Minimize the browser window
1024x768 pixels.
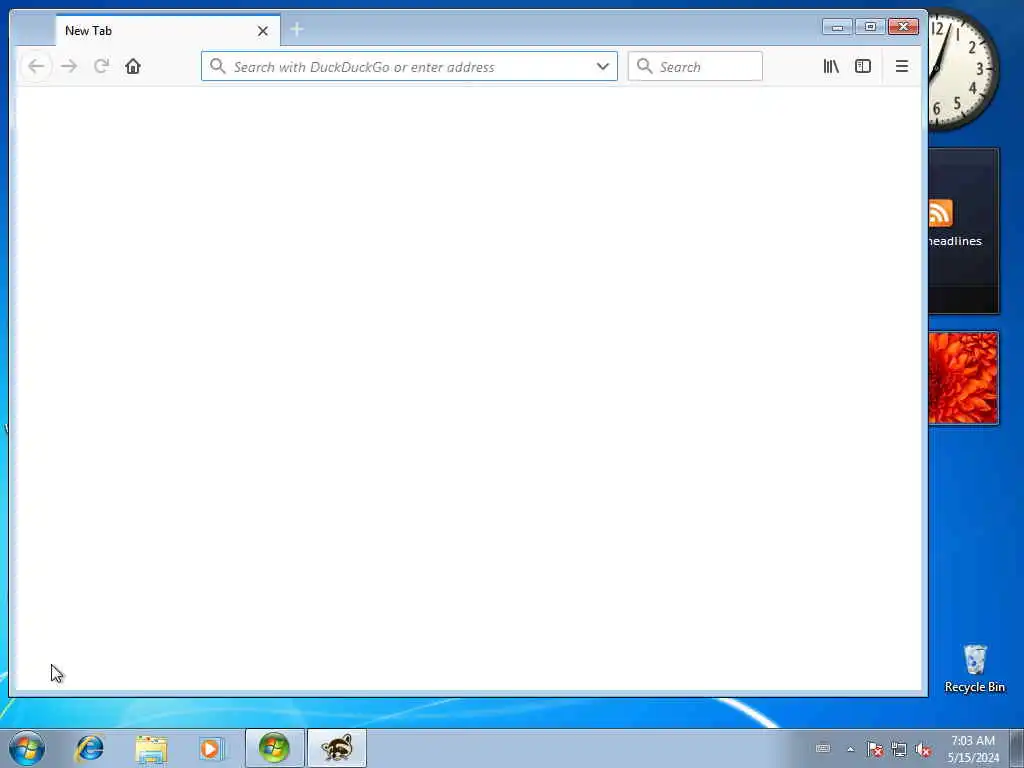pos(837,27)
